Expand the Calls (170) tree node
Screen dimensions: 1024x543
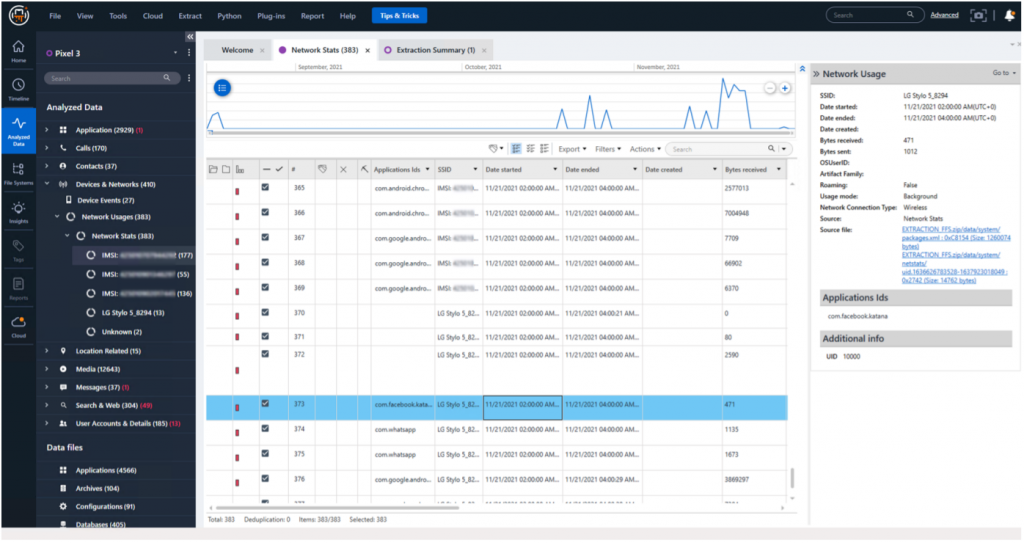pyautogui.click(x=46, y=148)
